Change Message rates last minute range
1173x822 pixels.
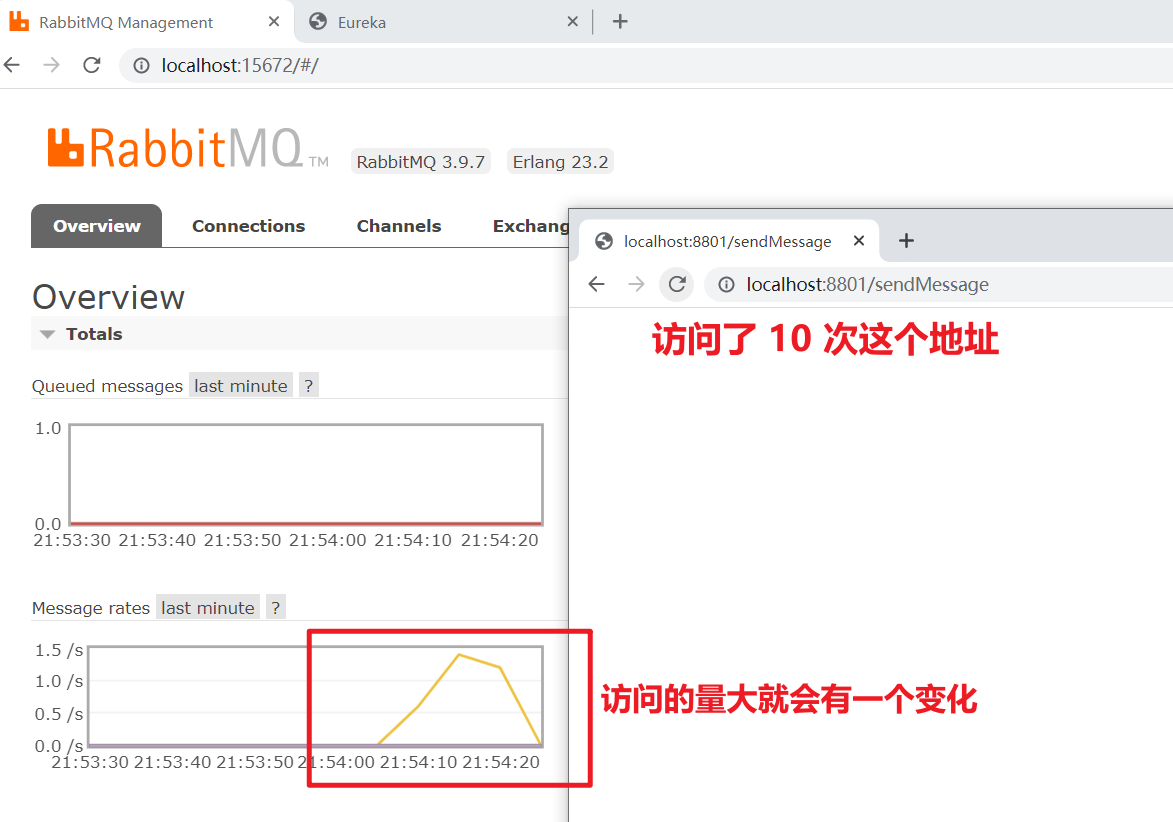tap(208, 608)
